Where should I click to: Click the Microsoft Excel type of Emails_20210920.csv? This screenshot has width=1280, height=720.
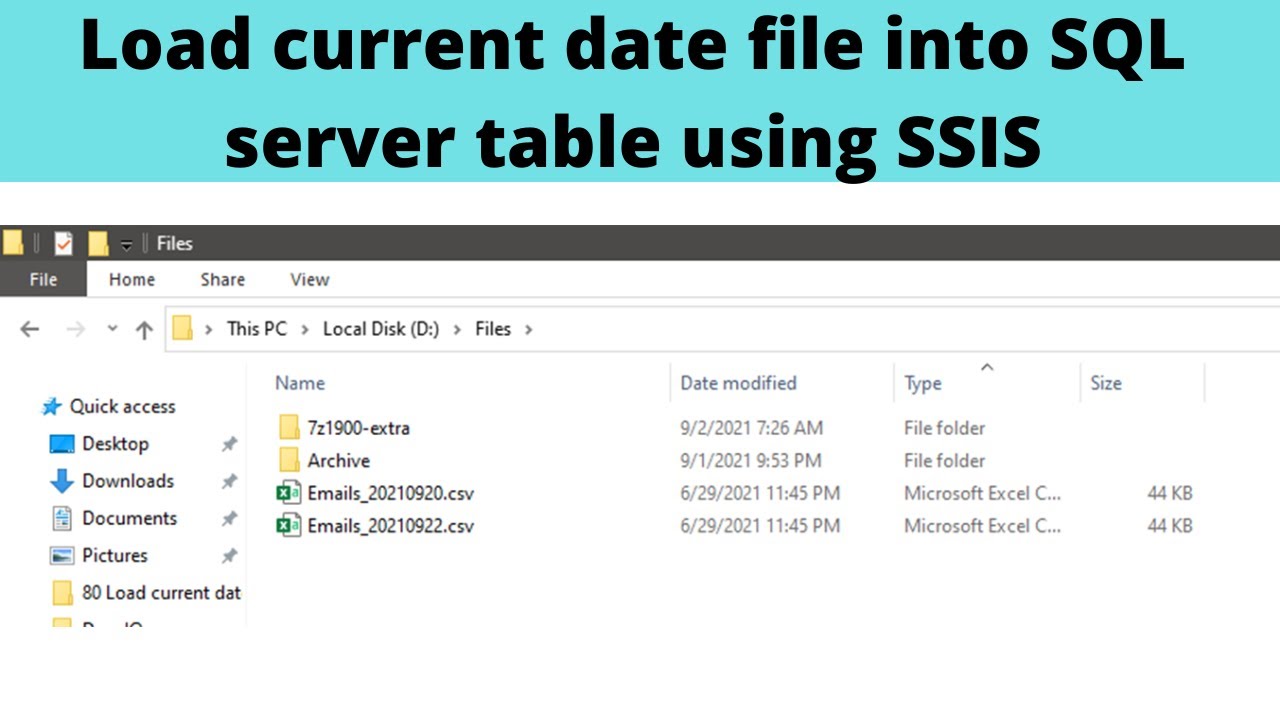(x=982, y=493)
